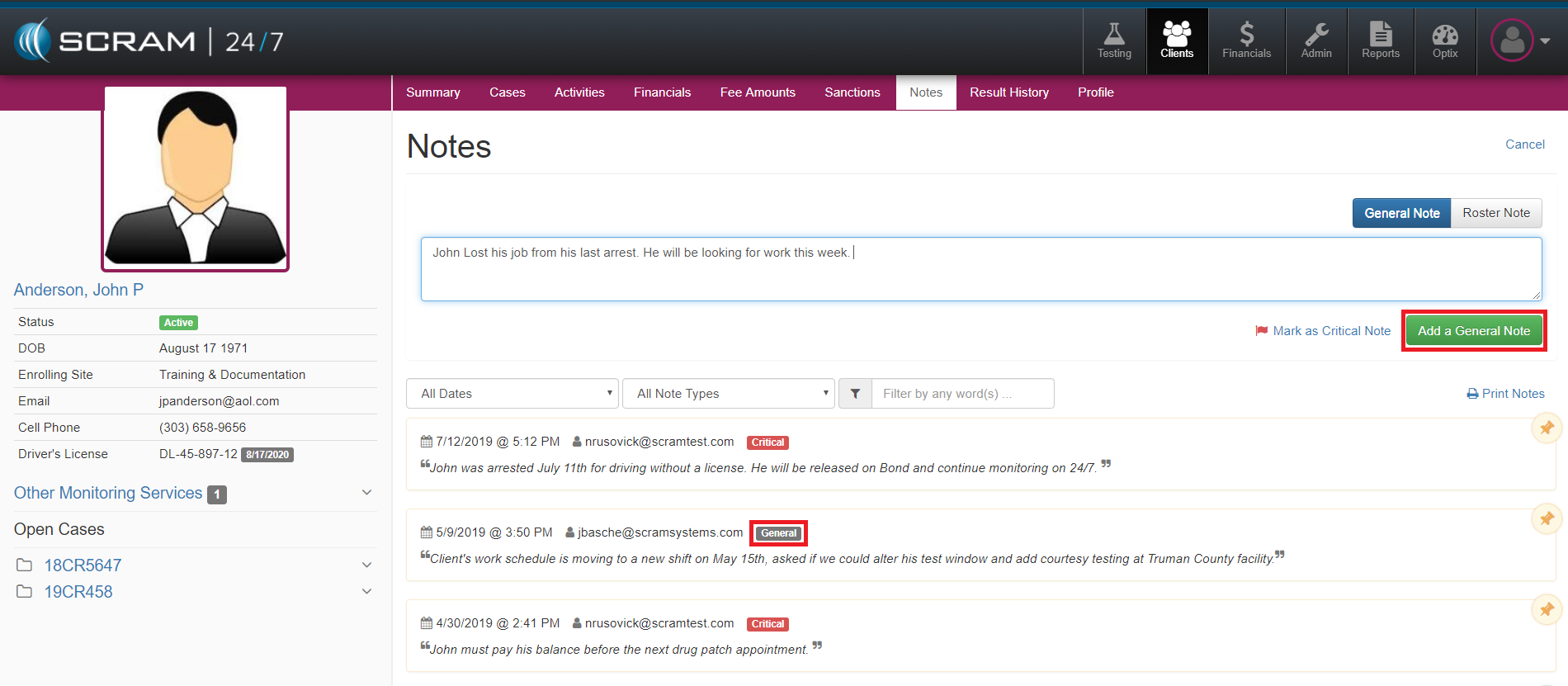Expand Other Monitoring Services section
Image resolution: width=1568 pixels, height=686 pixels.
point(366,493)
